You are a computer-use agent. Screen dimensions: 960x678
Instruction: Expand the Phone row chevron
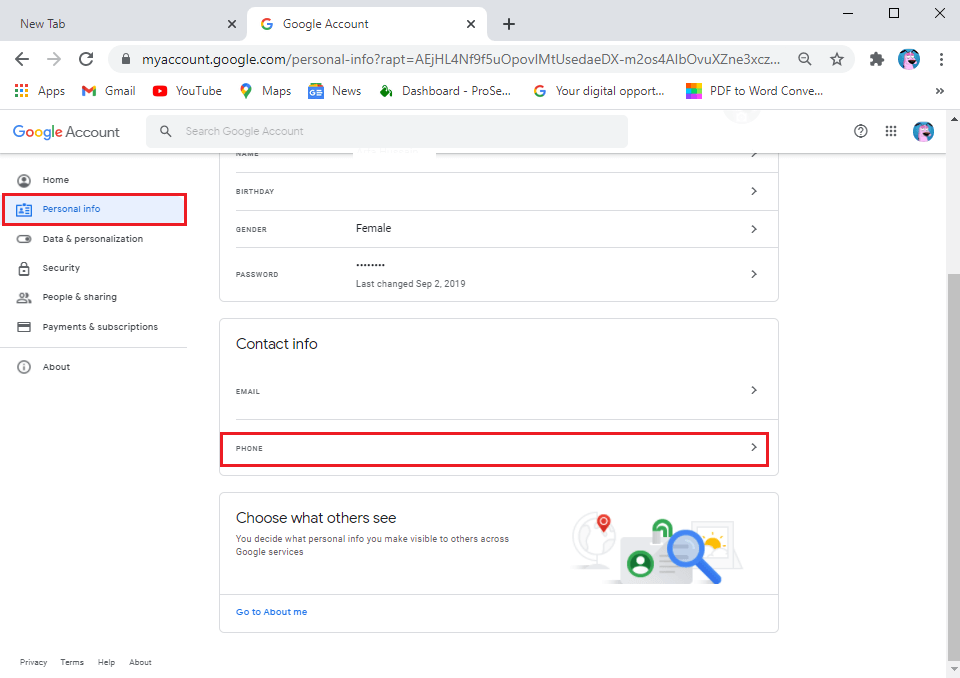[x=754, y=448]
